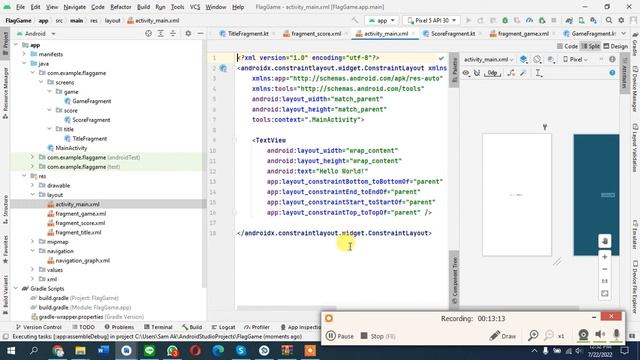Click the Draw button in recorder
The width and height of the screenshot is (640, 360).
click(503, 336)
